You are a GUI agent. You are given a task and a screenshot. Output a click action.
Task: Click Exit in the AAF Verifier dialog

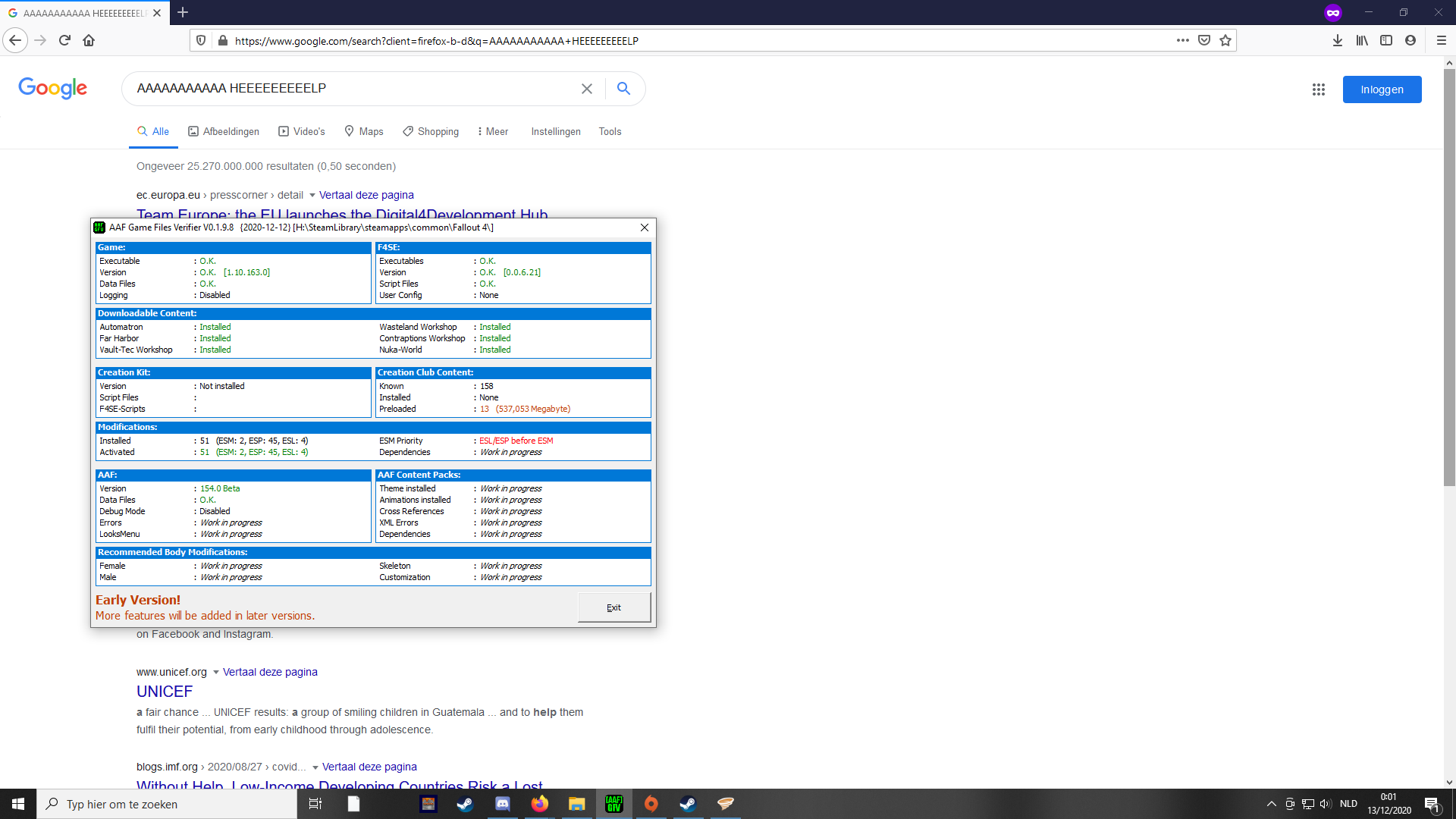point(614,607)
